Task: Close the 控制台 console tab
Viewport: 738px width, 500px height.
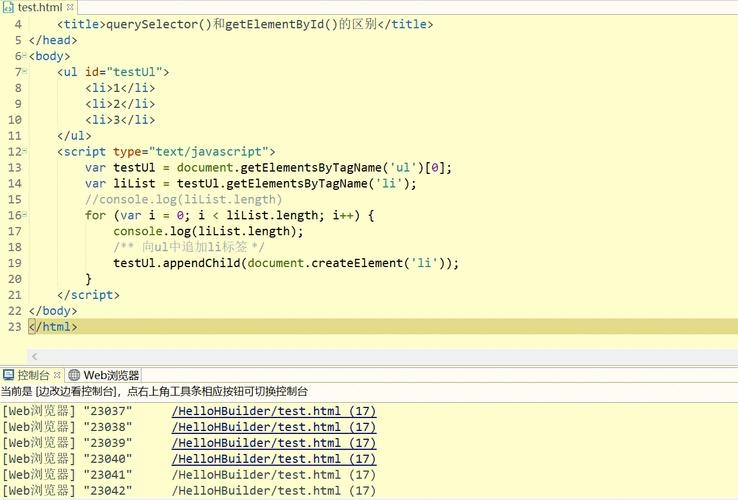Action: [x=57, y=375]
